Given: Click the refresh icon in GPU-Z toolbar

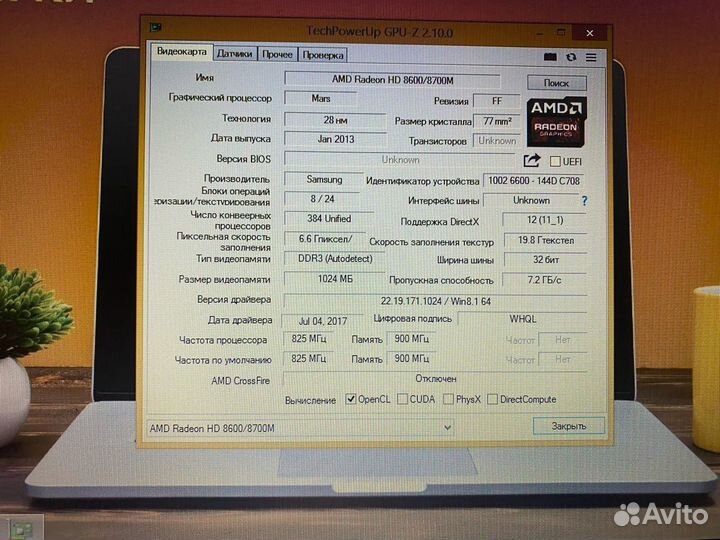Looking at the screenshot, I should point(571,57).
